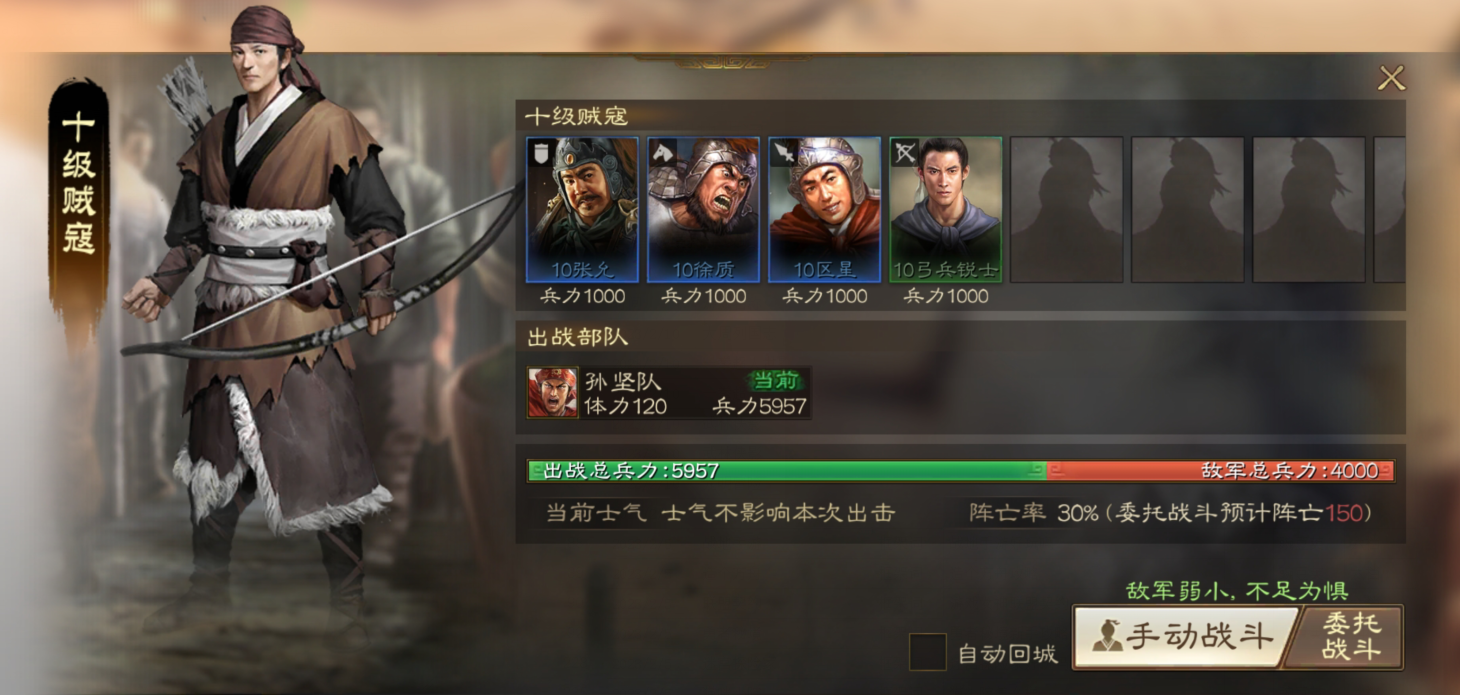Select enemy general 张允 portrait

point(582,210)
